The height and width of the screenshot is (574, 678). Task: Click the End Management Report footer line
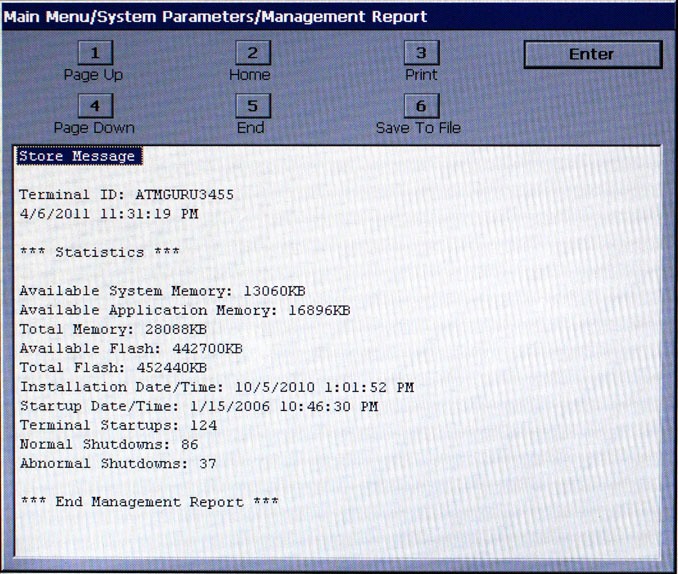(x=149, y=502)
